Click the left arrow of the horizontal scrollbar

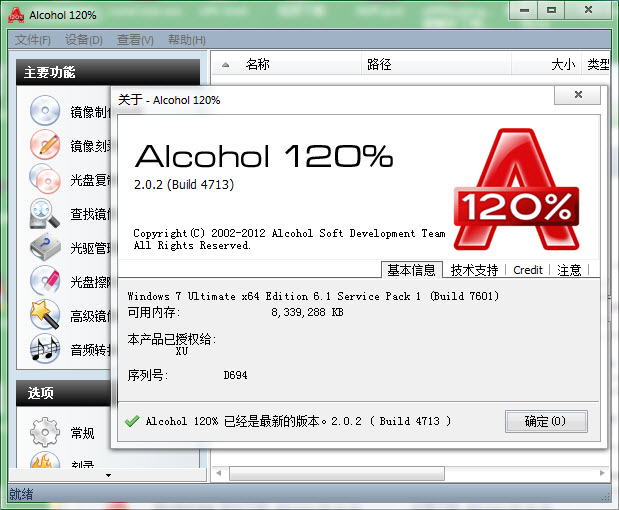click(219, 473)
